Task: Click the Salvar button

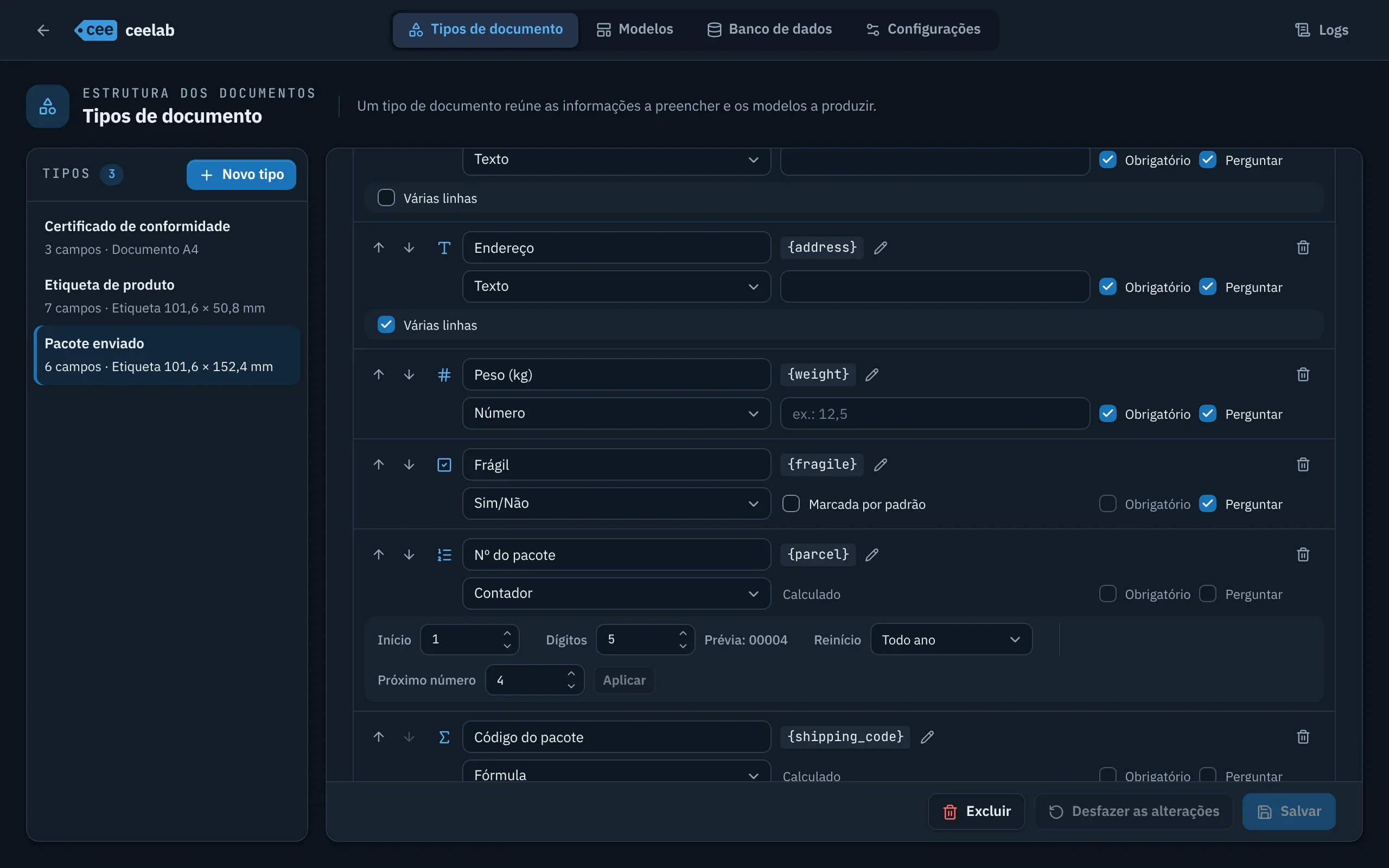Action: 1289,811
